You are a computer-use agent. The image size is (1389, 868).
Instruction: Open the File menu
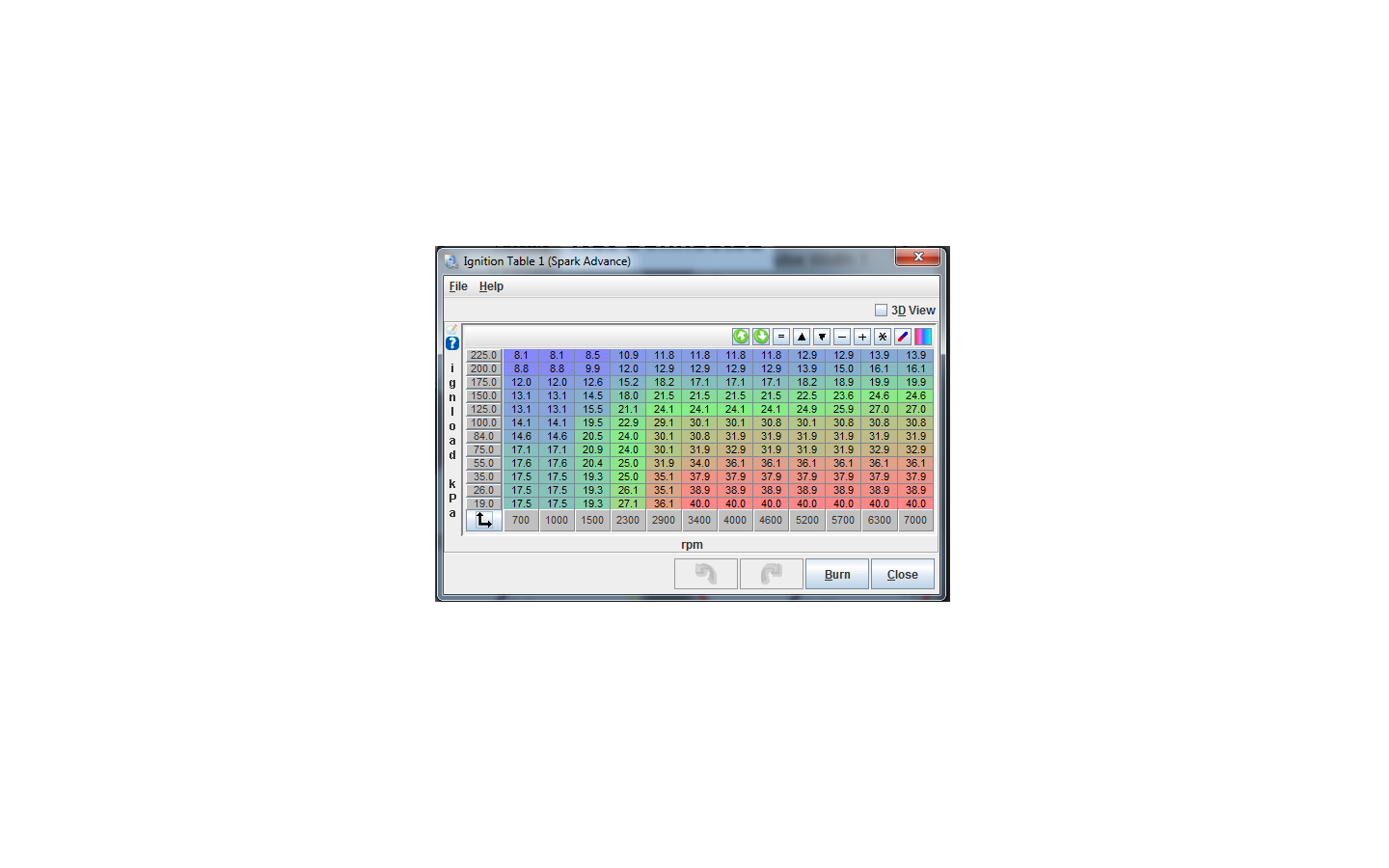tap(457, 285)
